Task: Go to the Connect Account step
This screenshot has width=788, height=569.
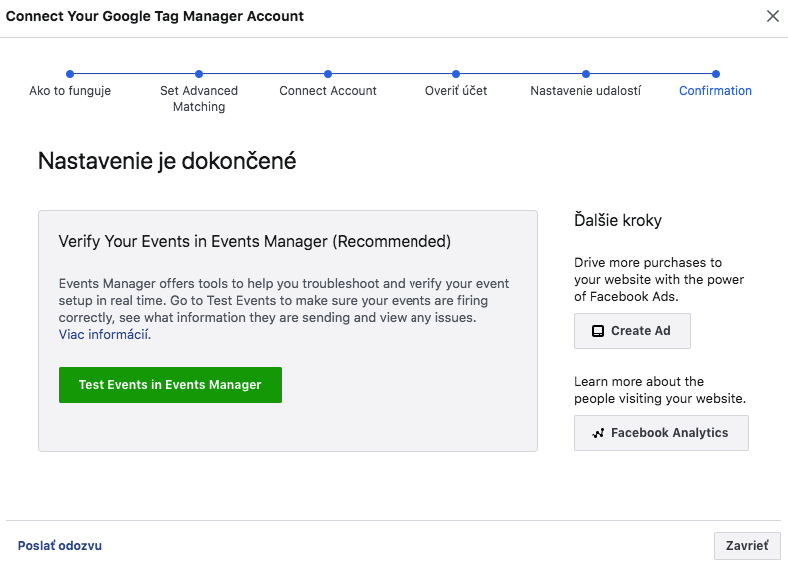Action: tap(328, 90)
